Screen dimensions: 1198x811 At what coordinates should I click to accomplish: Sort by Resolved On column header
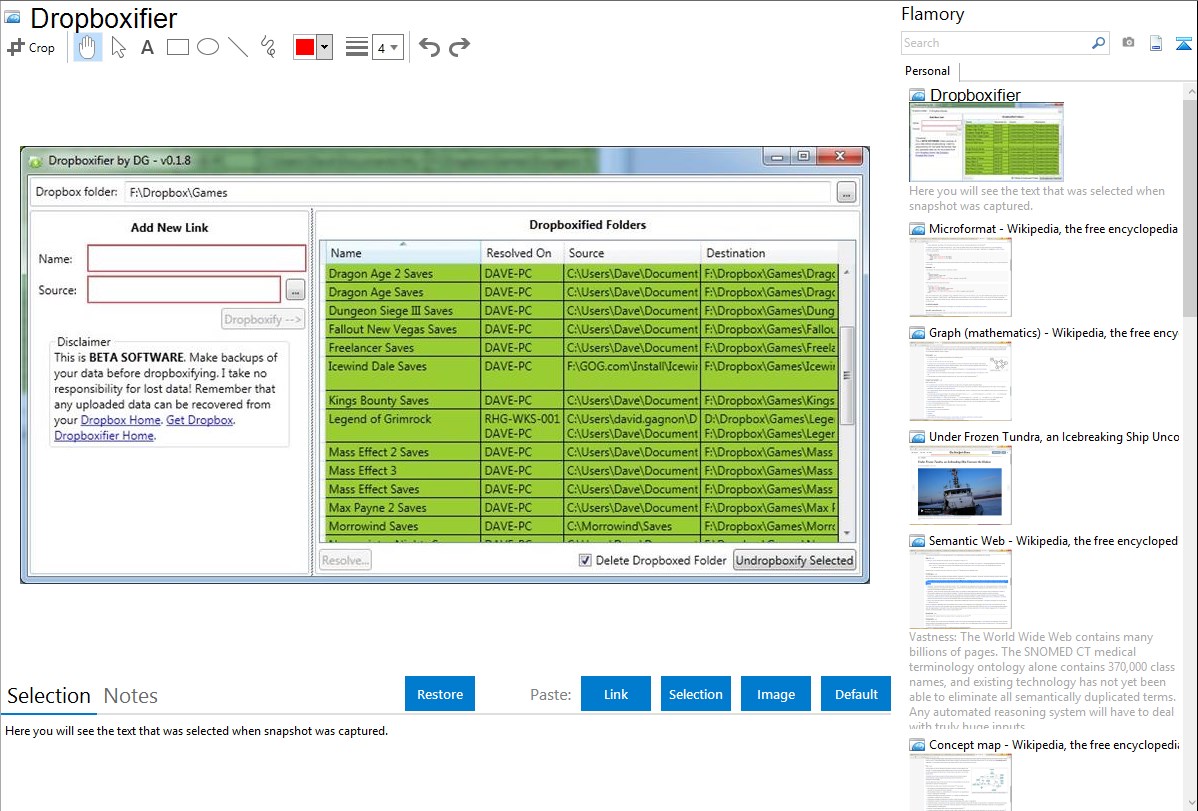tap(522, 253)
